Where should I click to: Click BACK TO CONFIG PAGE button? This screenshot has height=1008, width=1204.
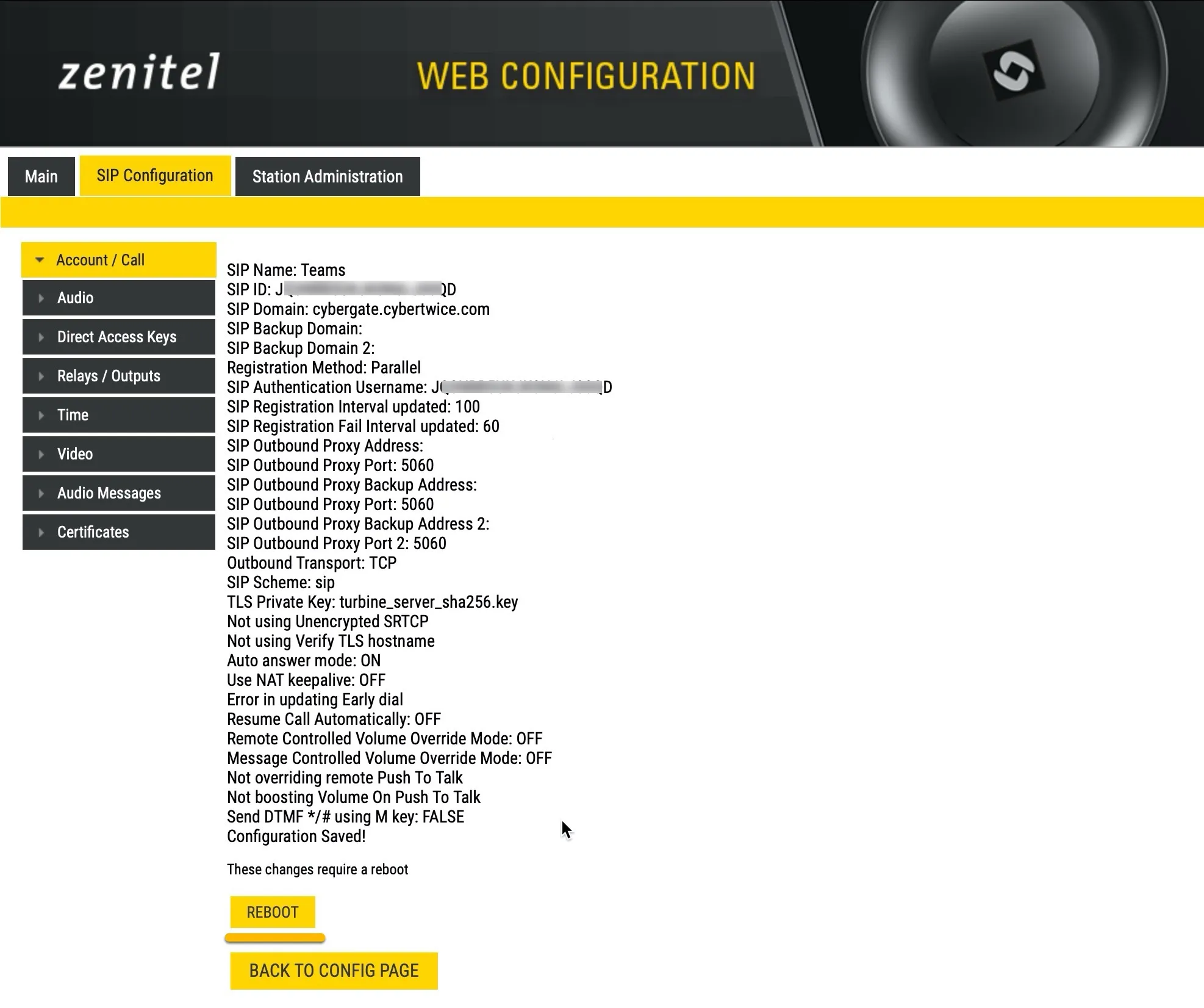click(x=334, y=971)
